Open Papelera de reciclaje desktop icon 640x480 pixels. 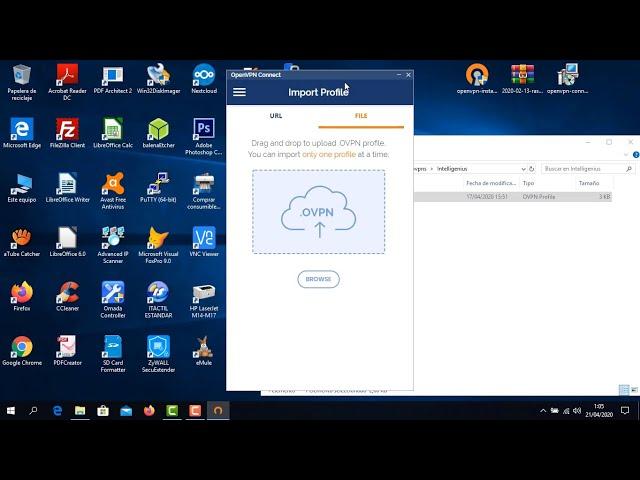click(22, 82)
